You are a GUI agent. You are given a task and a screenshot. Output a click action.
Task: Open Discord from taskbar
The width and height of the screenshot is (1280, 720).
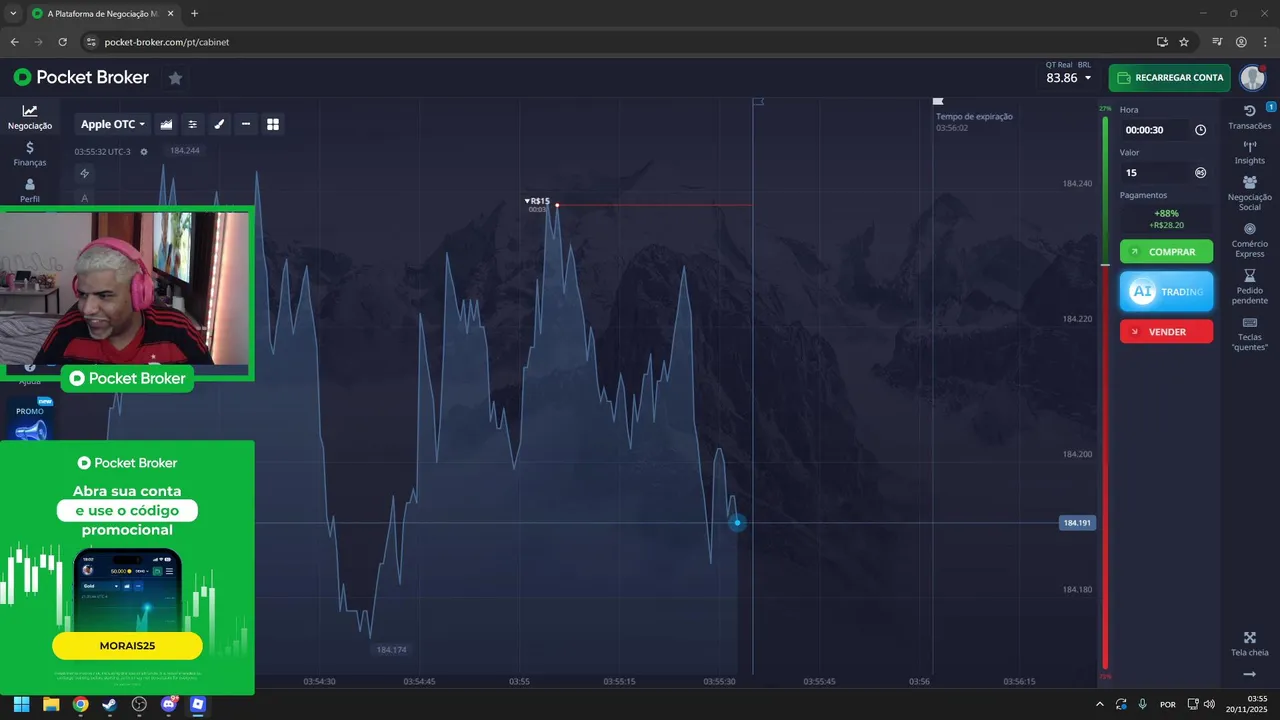[x=168, y=704]
